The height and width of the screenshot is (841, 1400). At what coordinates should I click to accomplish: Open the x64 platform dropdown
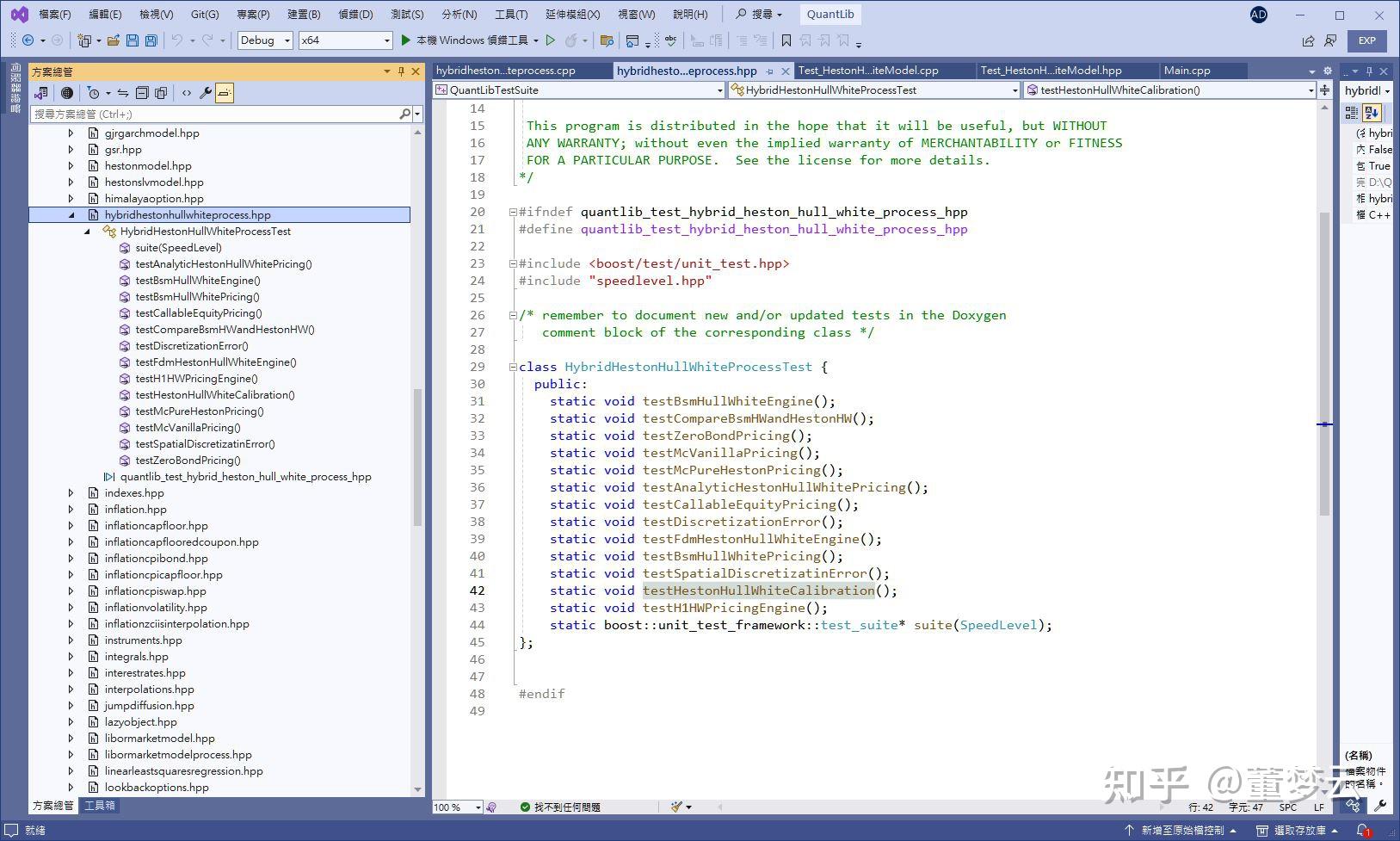345,40
